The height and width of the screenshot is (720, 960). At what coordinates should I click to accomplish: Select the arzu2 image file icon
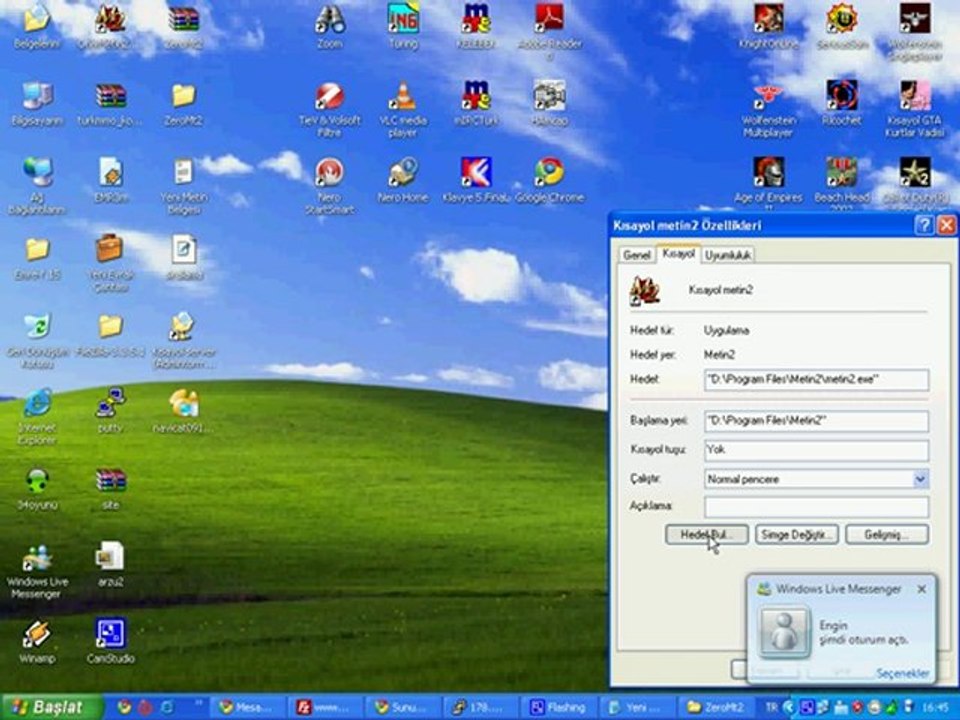click(110, 557)
